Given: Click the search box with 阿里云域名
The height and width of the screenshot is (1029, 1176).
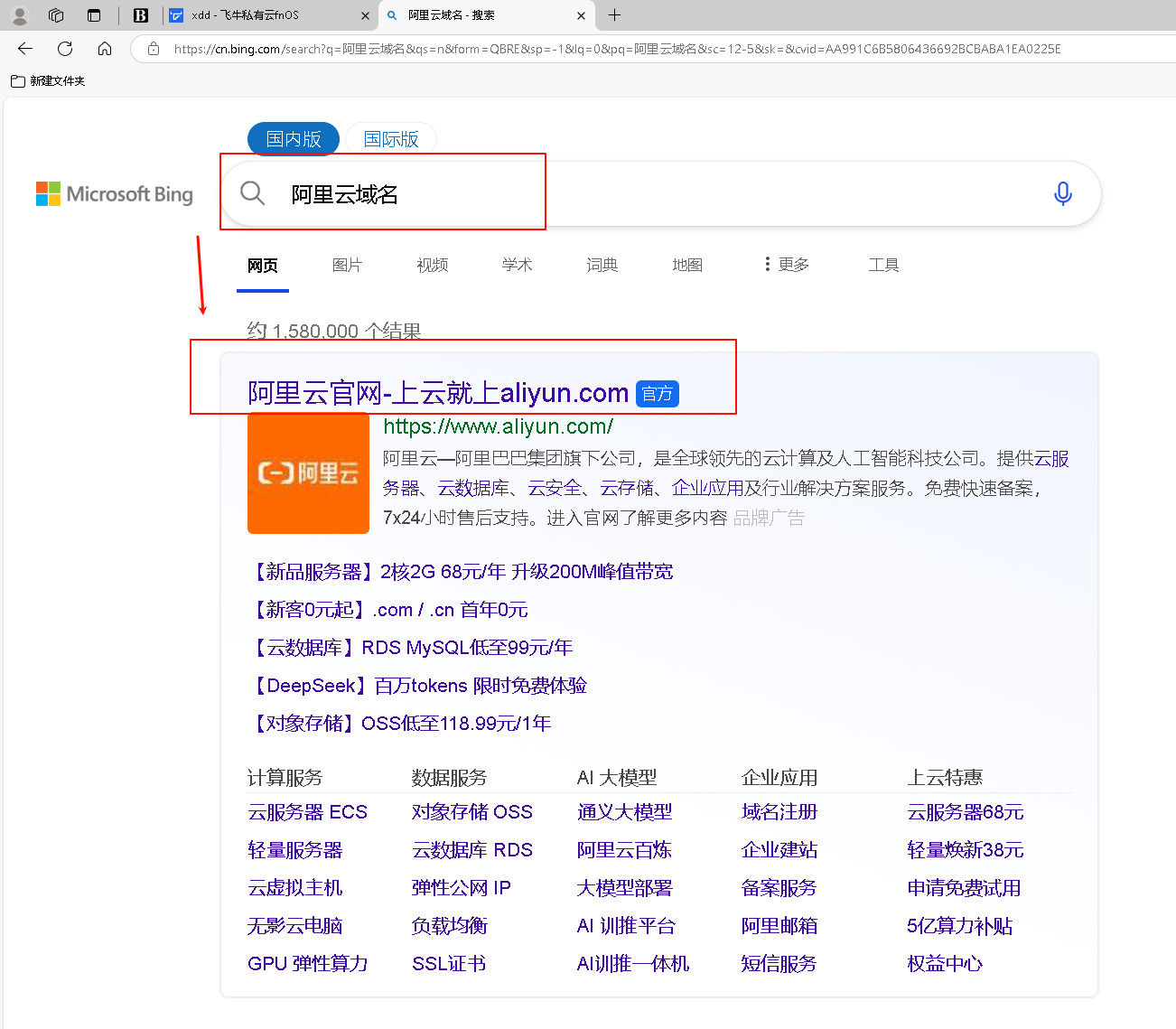Looking at the screenshot, I should tap(659, 193).
